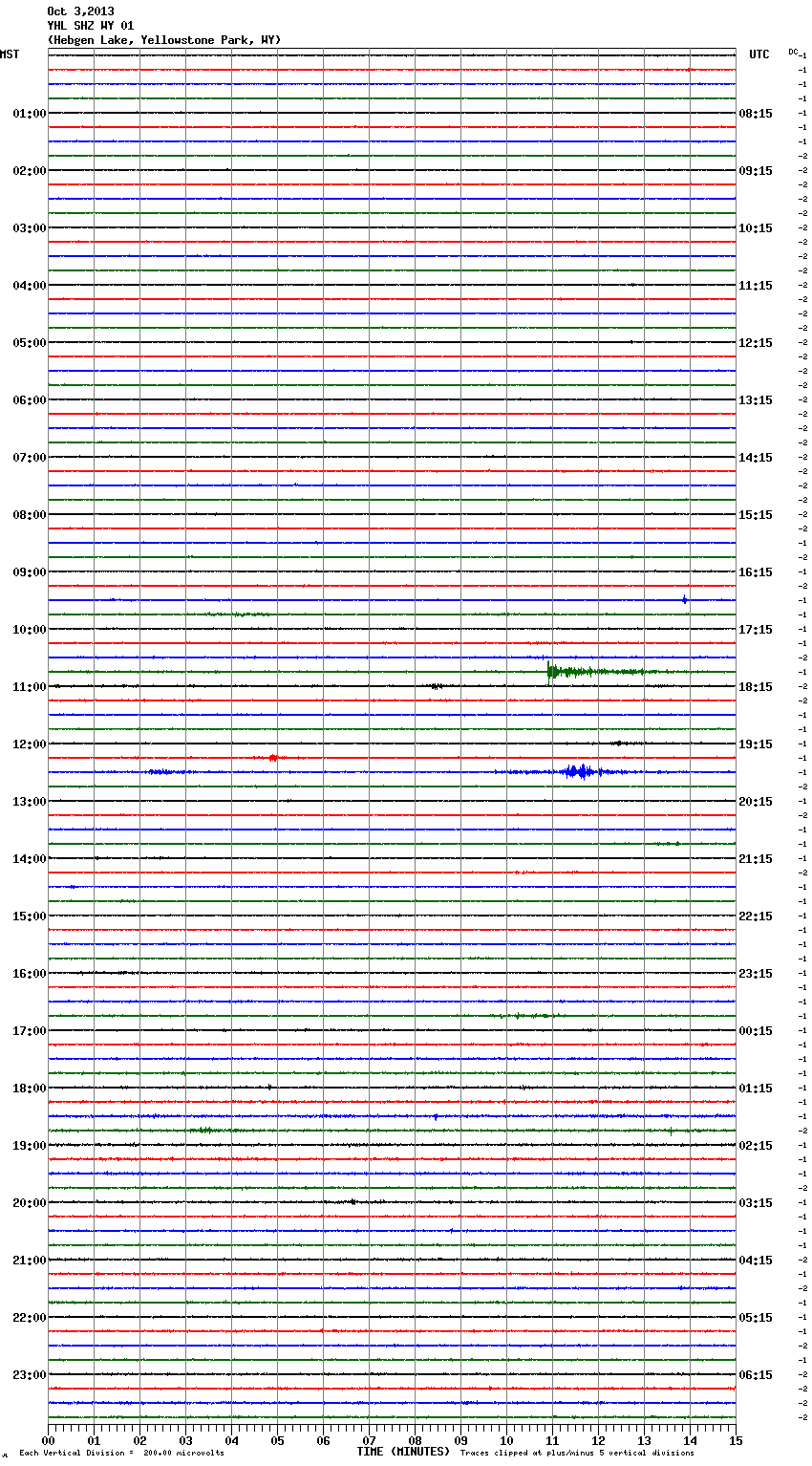Select the 12:00 MST row label

(30, 744)
